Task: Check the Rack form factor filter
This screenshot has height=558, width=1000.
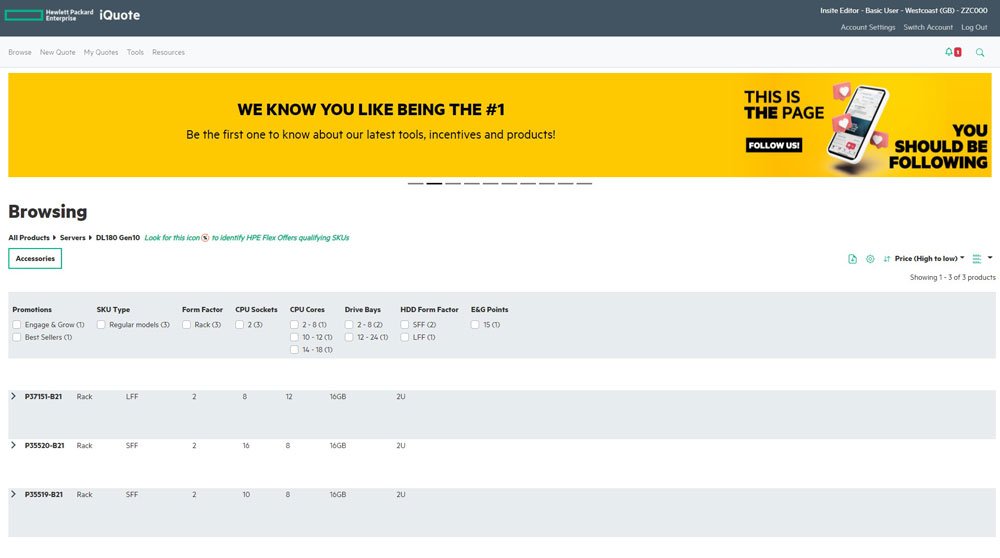Action: coord(186,325)
